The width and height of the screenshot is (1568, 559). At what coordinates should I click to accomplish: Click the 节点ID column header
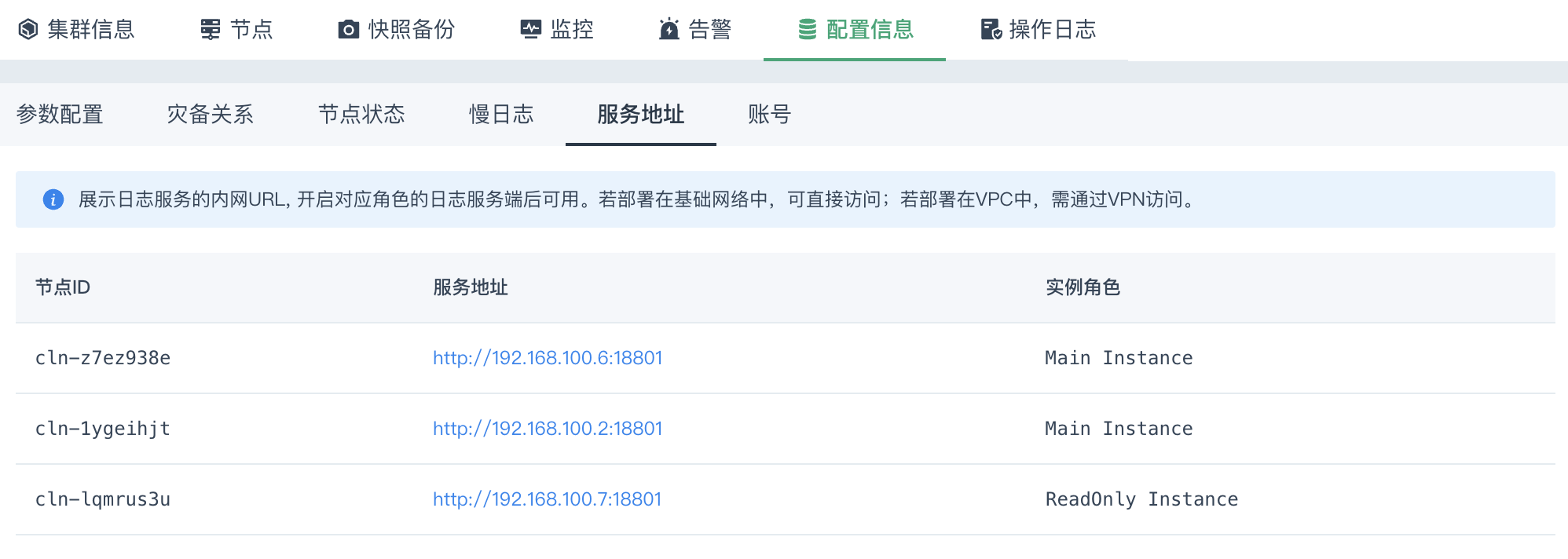point(63,287)
